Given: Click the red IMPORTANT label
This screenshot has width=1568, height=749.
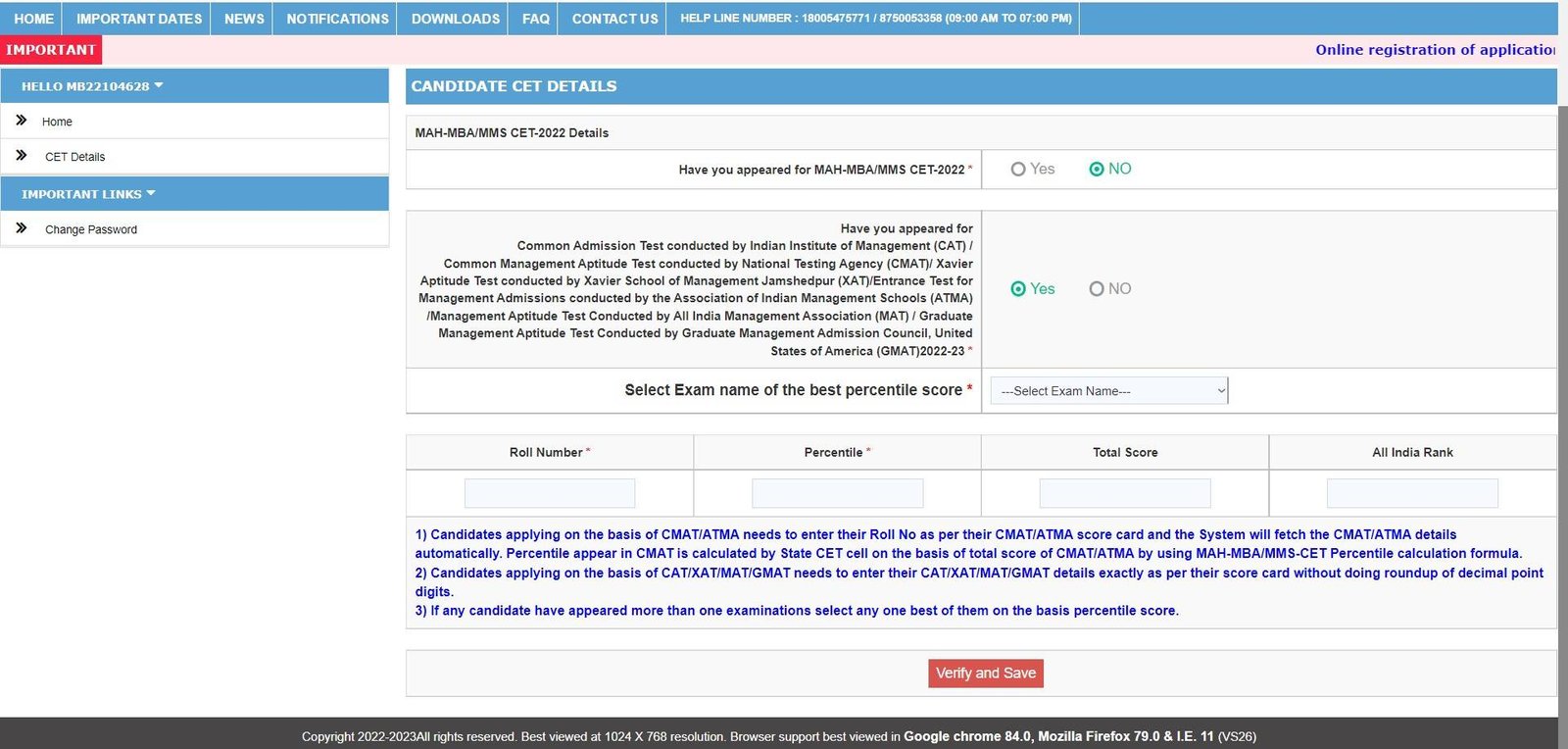Looking at the screenshot, I should [x=51, y=50].
